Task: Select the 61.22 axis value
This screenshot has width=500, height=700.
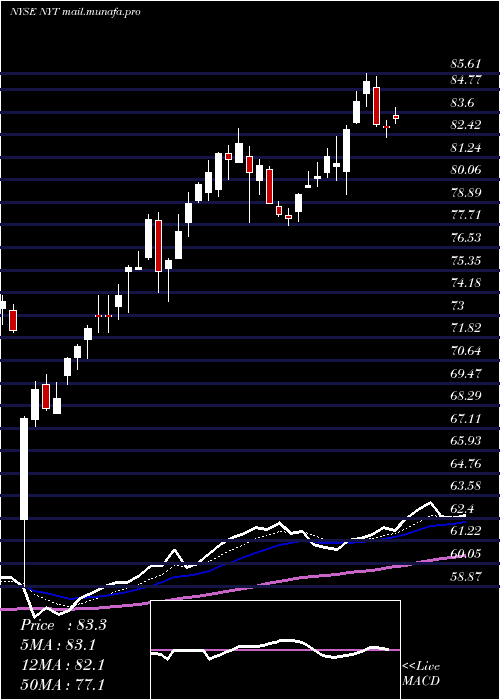Action: [x=466, y=531]
